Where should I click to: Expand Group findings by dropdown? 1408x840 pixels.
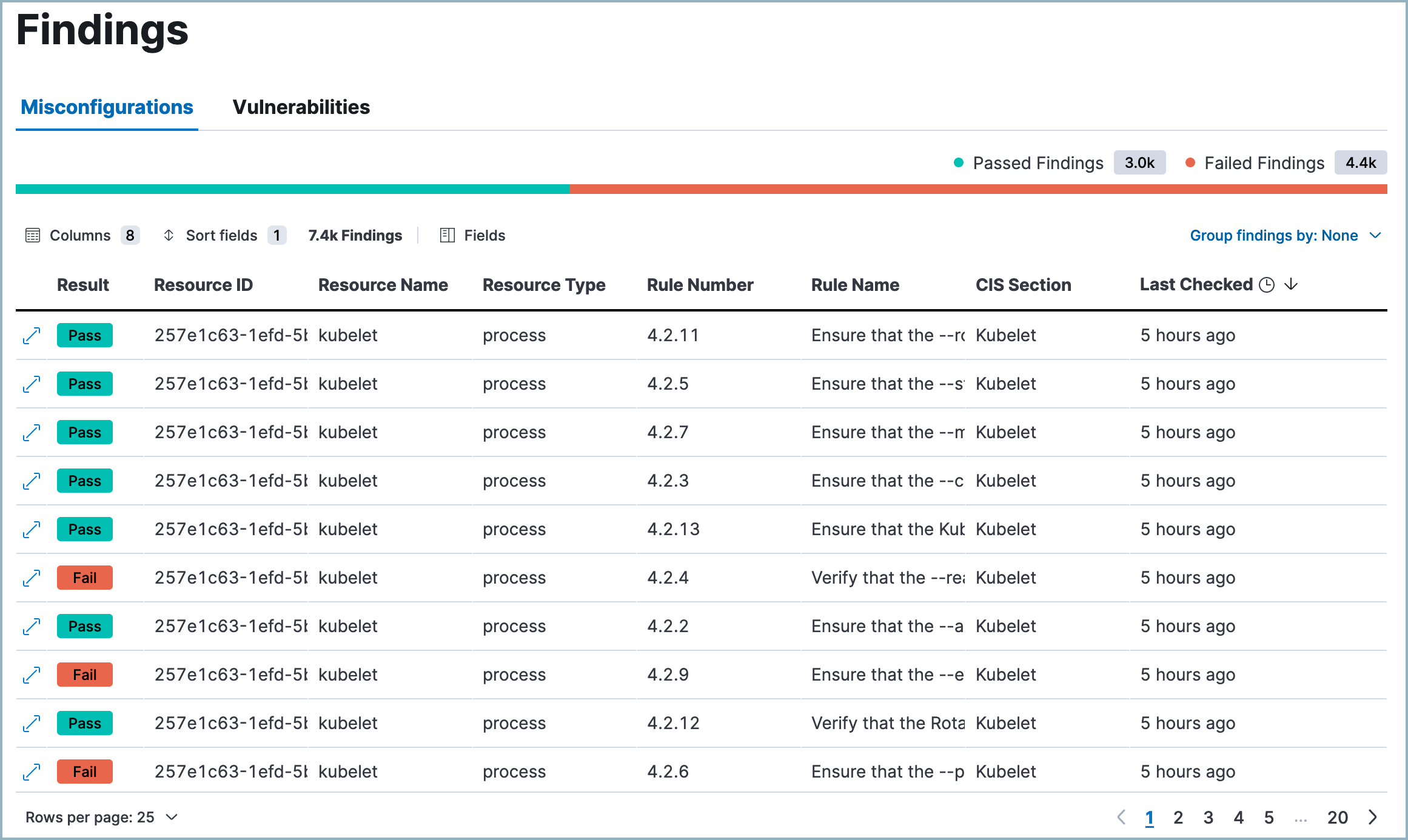pos(1285,235)
